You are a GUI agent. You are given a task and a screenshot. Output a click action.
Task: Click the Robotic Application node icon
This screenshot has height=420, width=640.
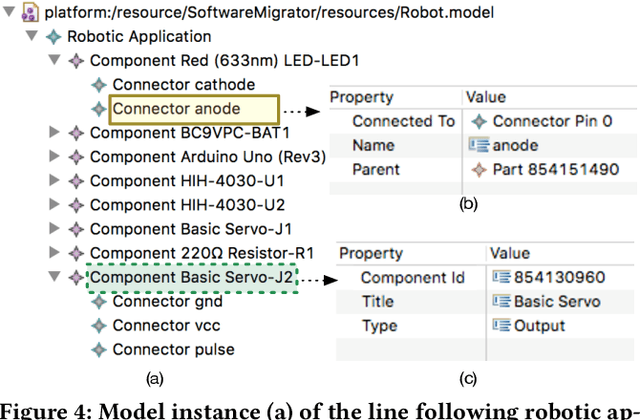click(53, 37)
